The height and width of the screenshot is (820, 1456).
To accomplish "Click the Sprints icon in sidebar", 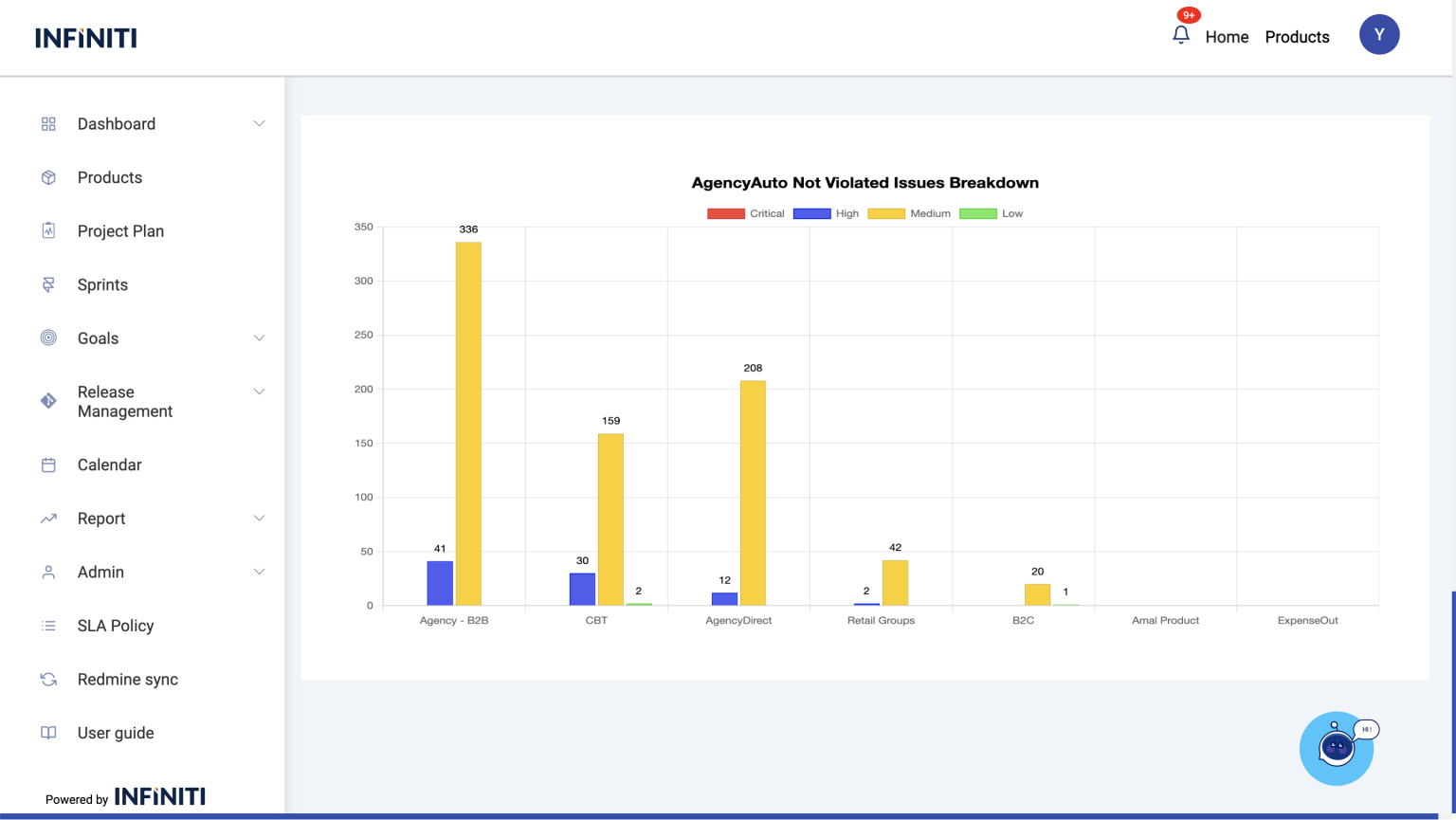I will click(48, 284).
